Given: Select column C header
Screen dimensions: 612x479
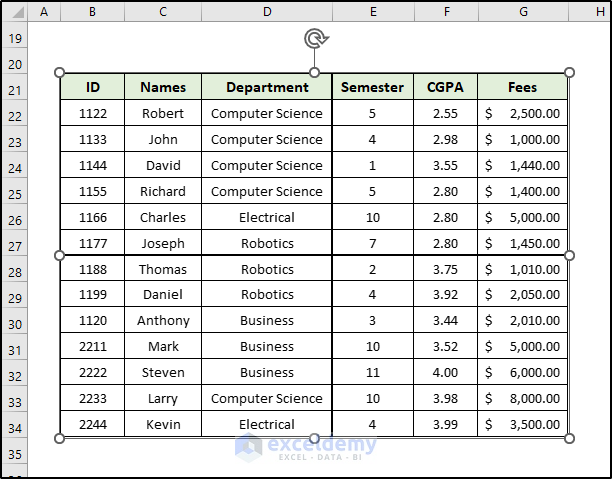Looking at the screenshot, I should pyautogui.click(x=163, y=12).
